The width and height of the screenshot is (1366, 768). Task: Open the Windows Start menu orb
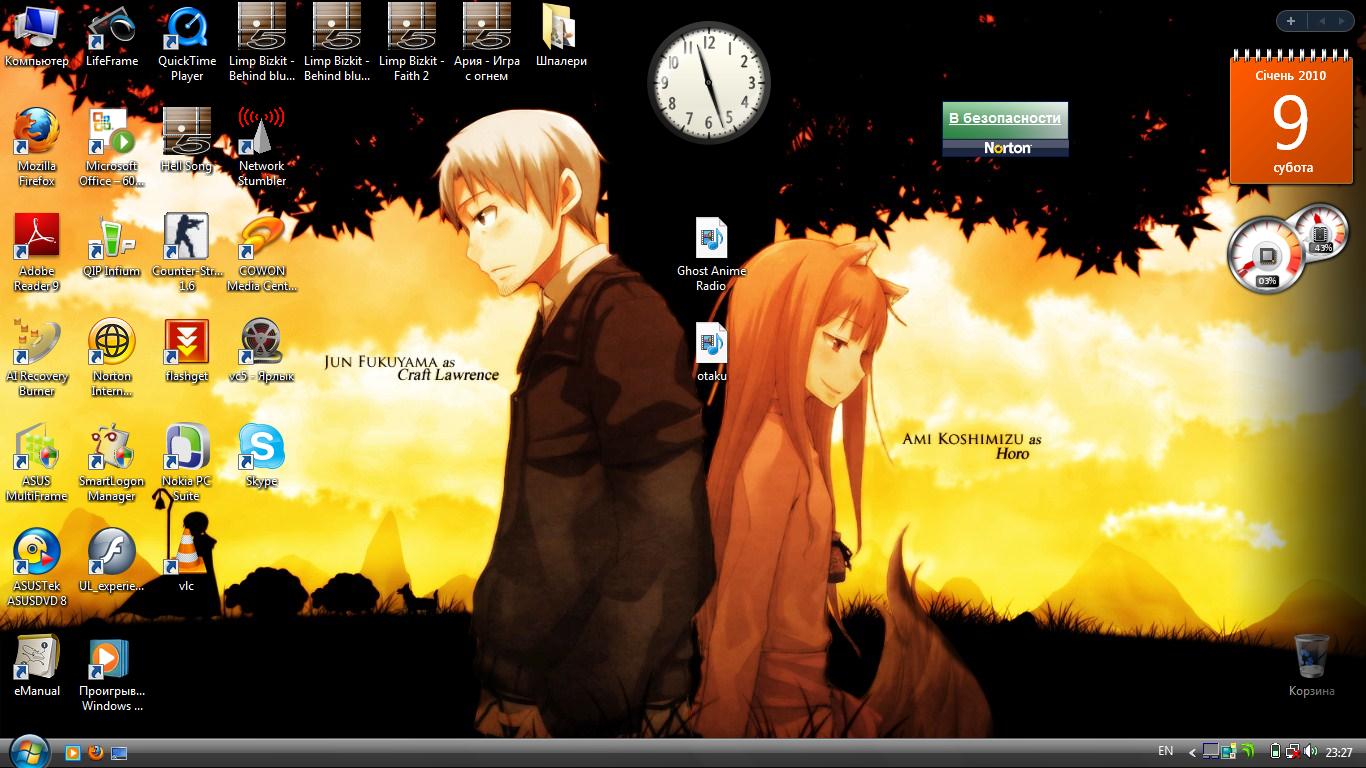point(28,750)
